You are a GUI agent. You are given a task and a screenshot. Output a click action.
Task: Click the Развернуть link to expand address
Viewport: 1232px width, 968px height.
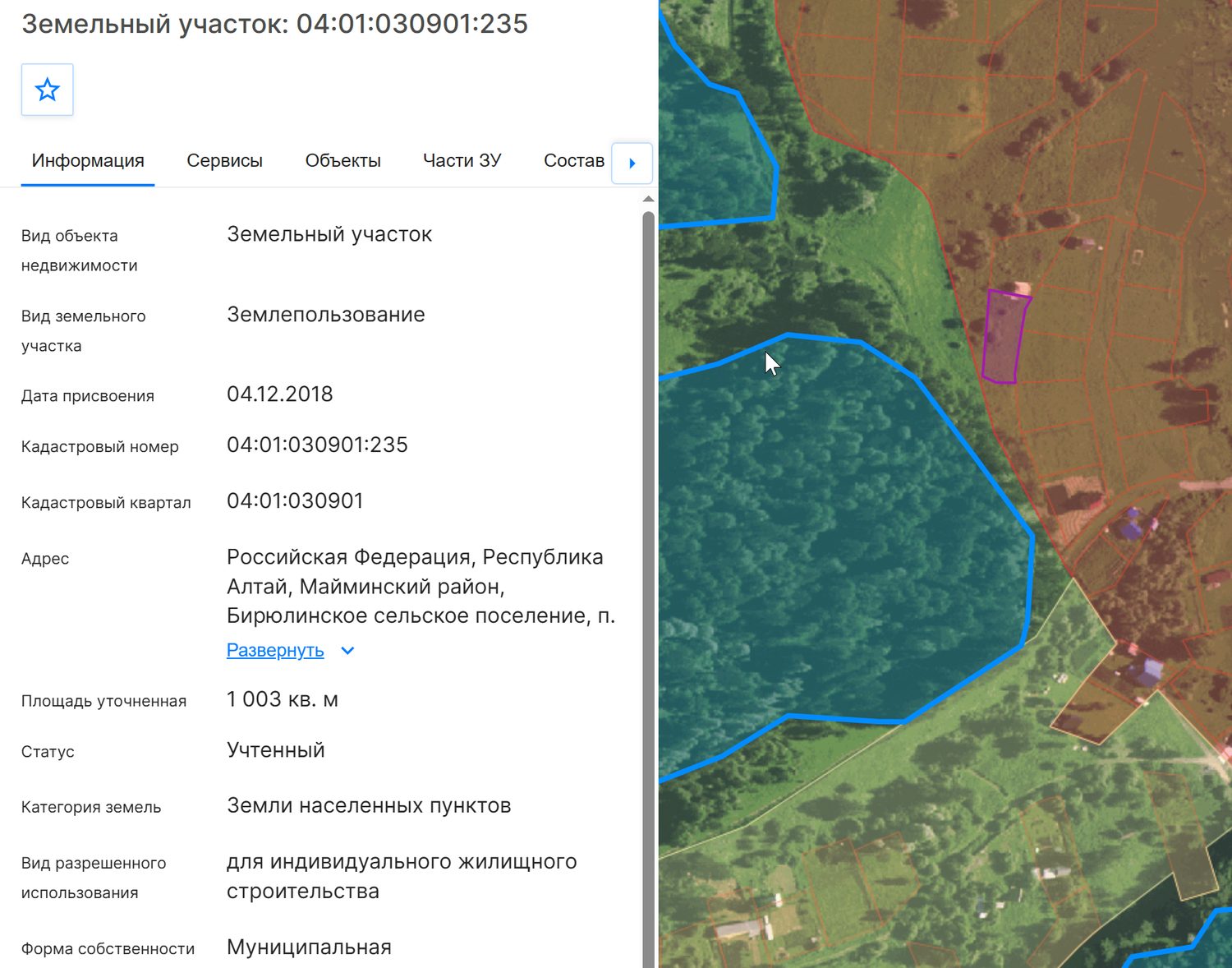pyautogui.click(x=275, y=651)
